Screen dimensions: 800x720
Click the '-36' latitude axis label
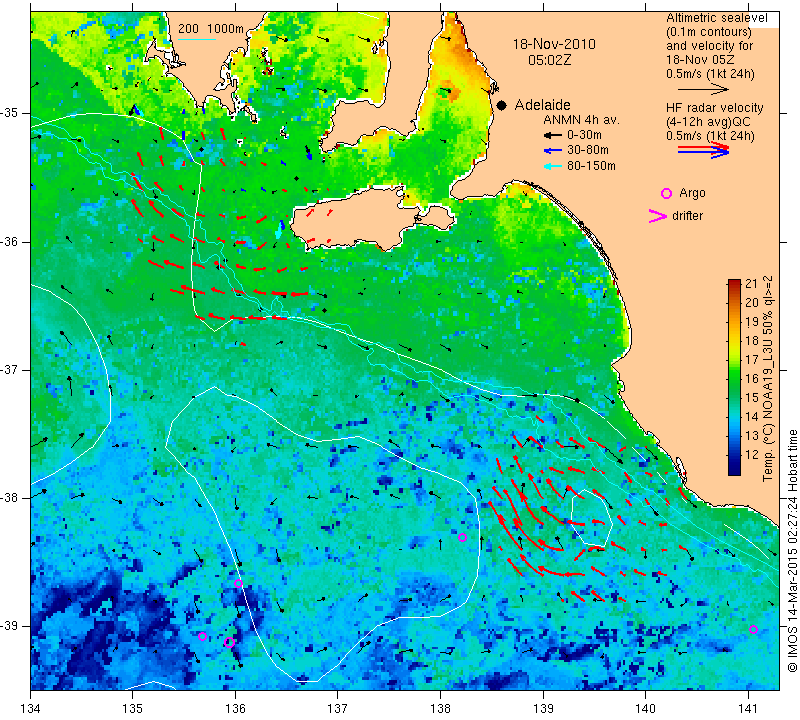[x=11, y=241]
